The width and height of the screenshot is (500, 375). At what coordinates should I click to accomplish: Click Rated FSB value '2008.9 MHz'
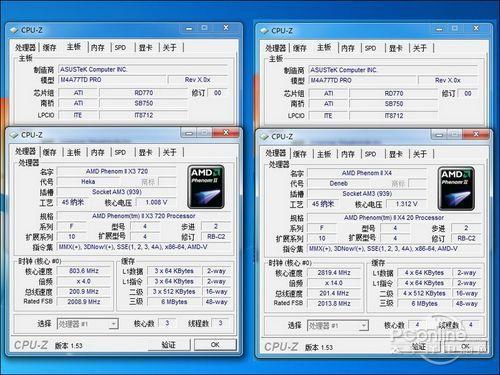point(84,302)
